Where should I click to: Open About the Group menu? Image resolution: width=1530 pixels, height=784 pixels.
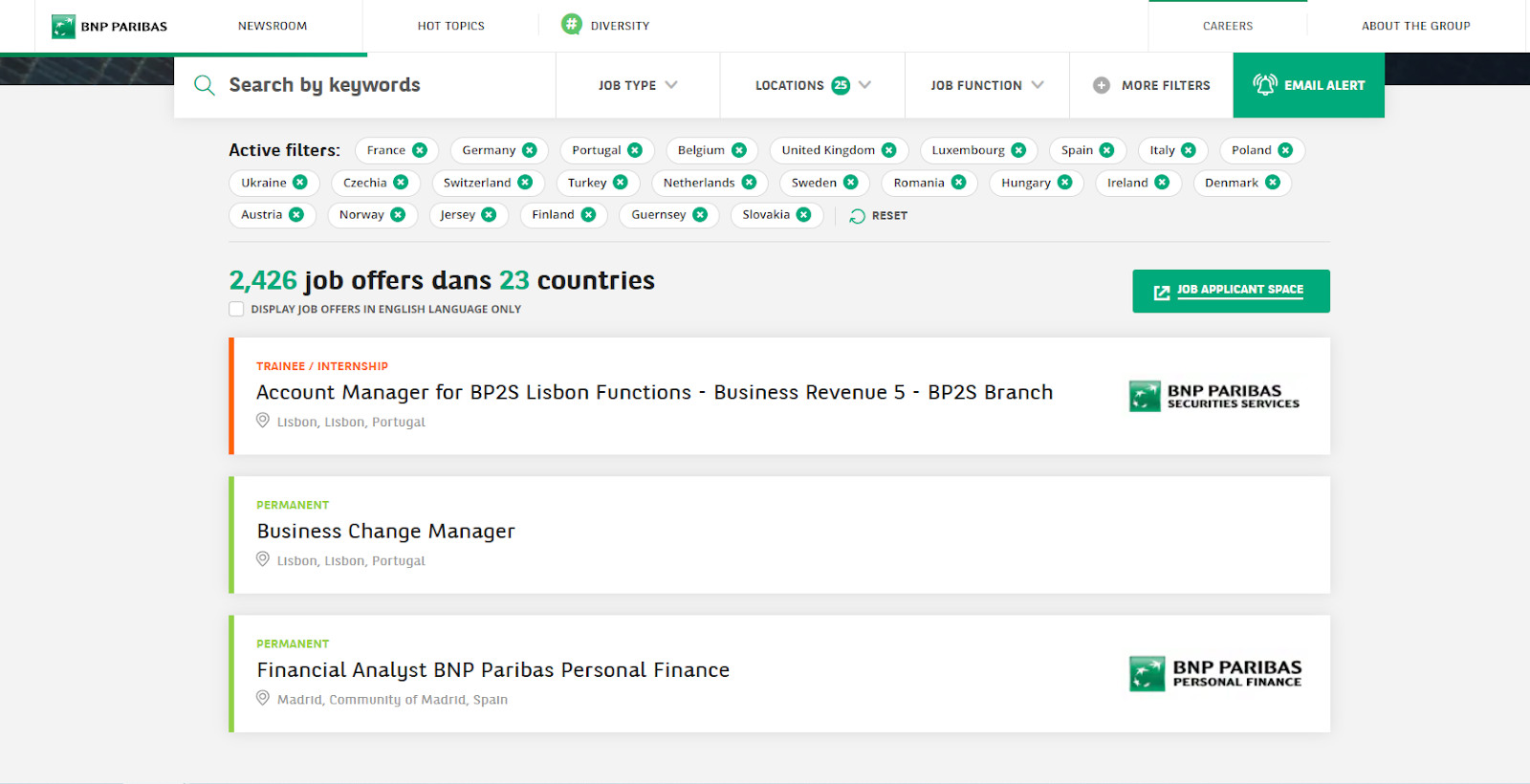pyautogui.click(x=1416, y=26)
